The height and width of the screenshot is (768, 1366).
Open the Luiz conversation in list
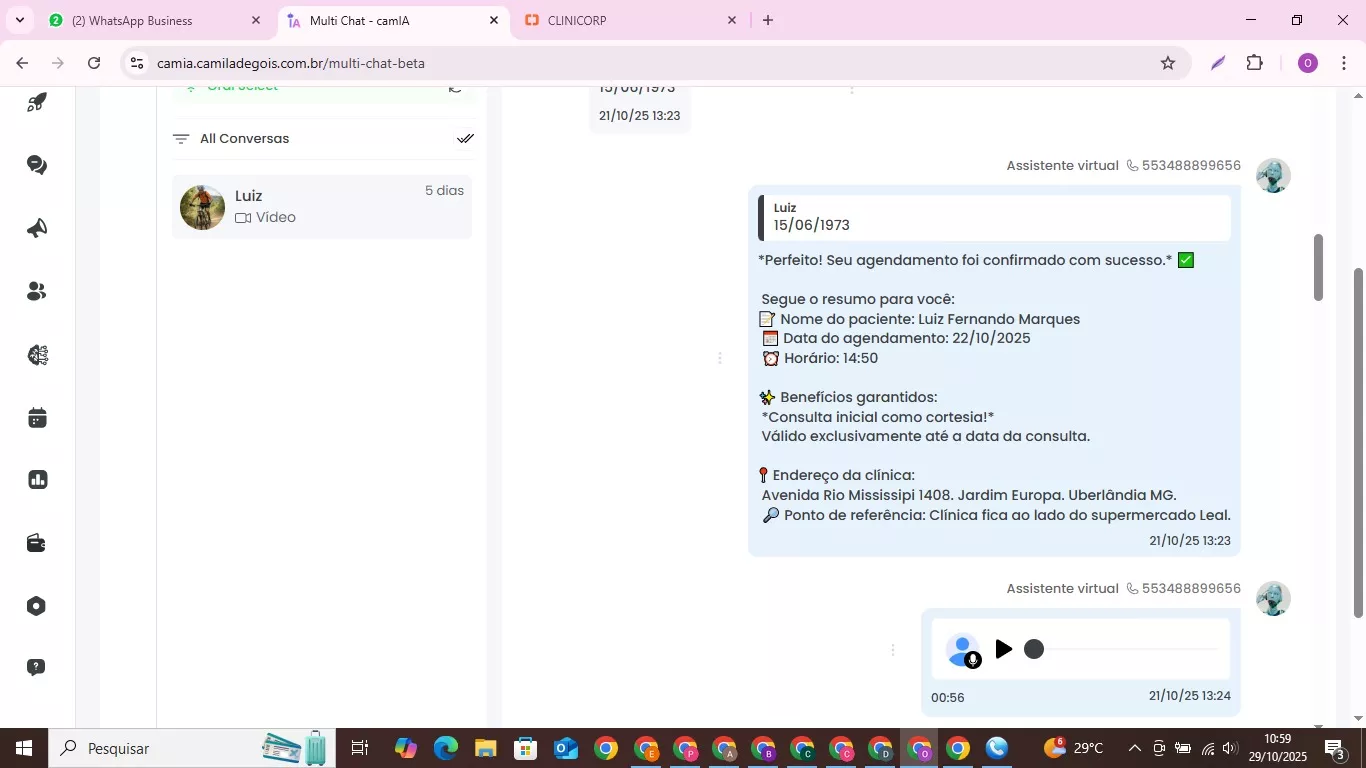(x=321, y=207)
